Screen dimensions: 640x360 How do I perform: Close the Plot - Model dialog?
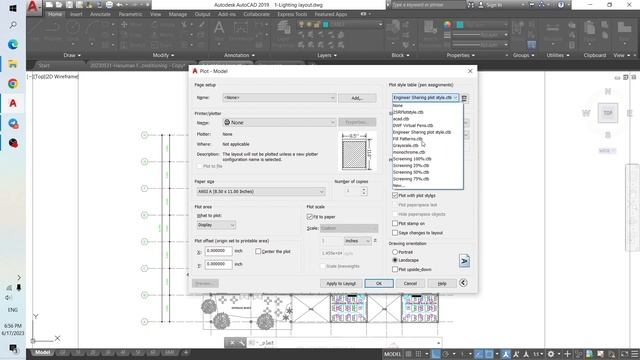pyautogui.click(x=470, y=71)
